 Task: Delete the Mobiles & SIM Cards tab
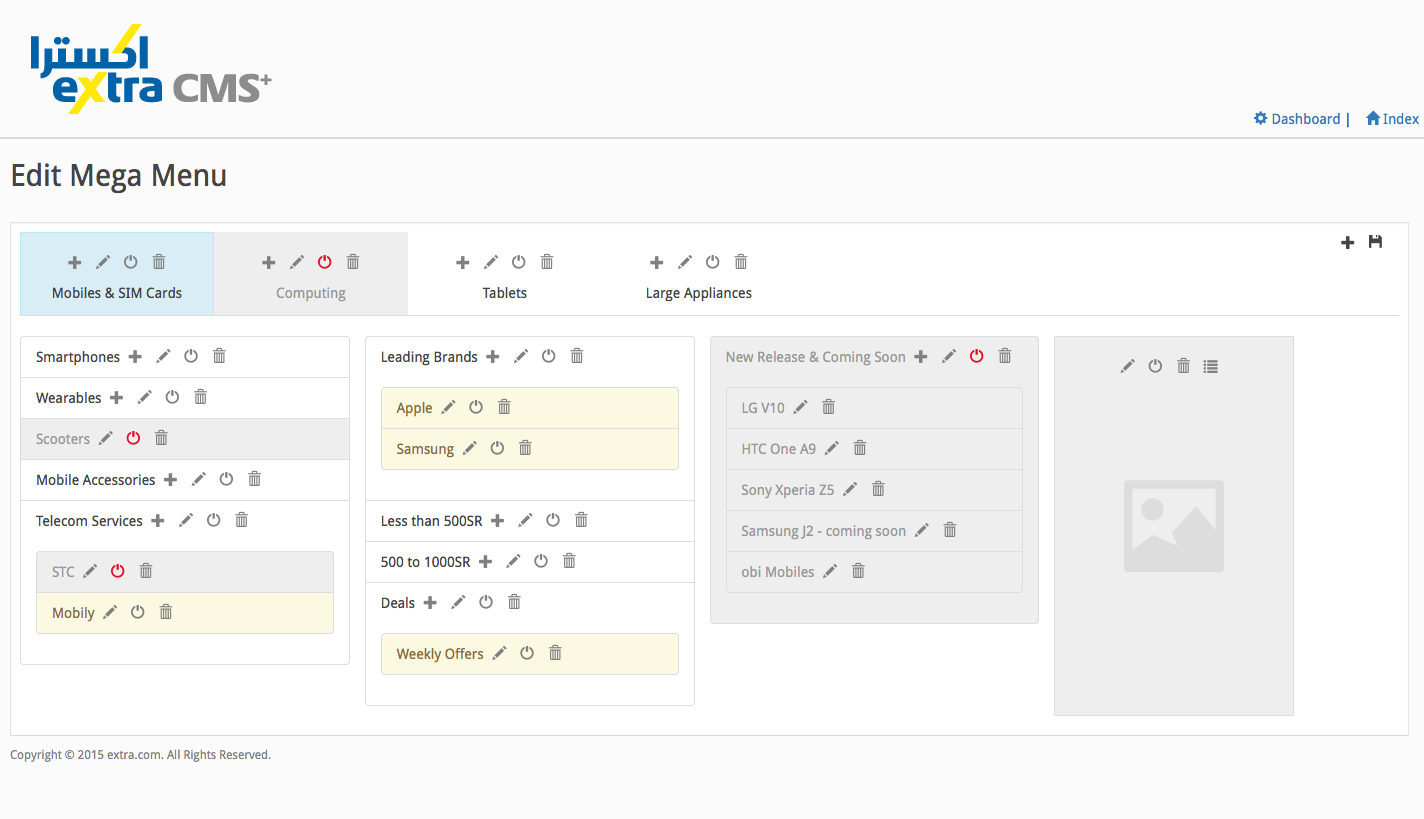click(x=159, y=262)
